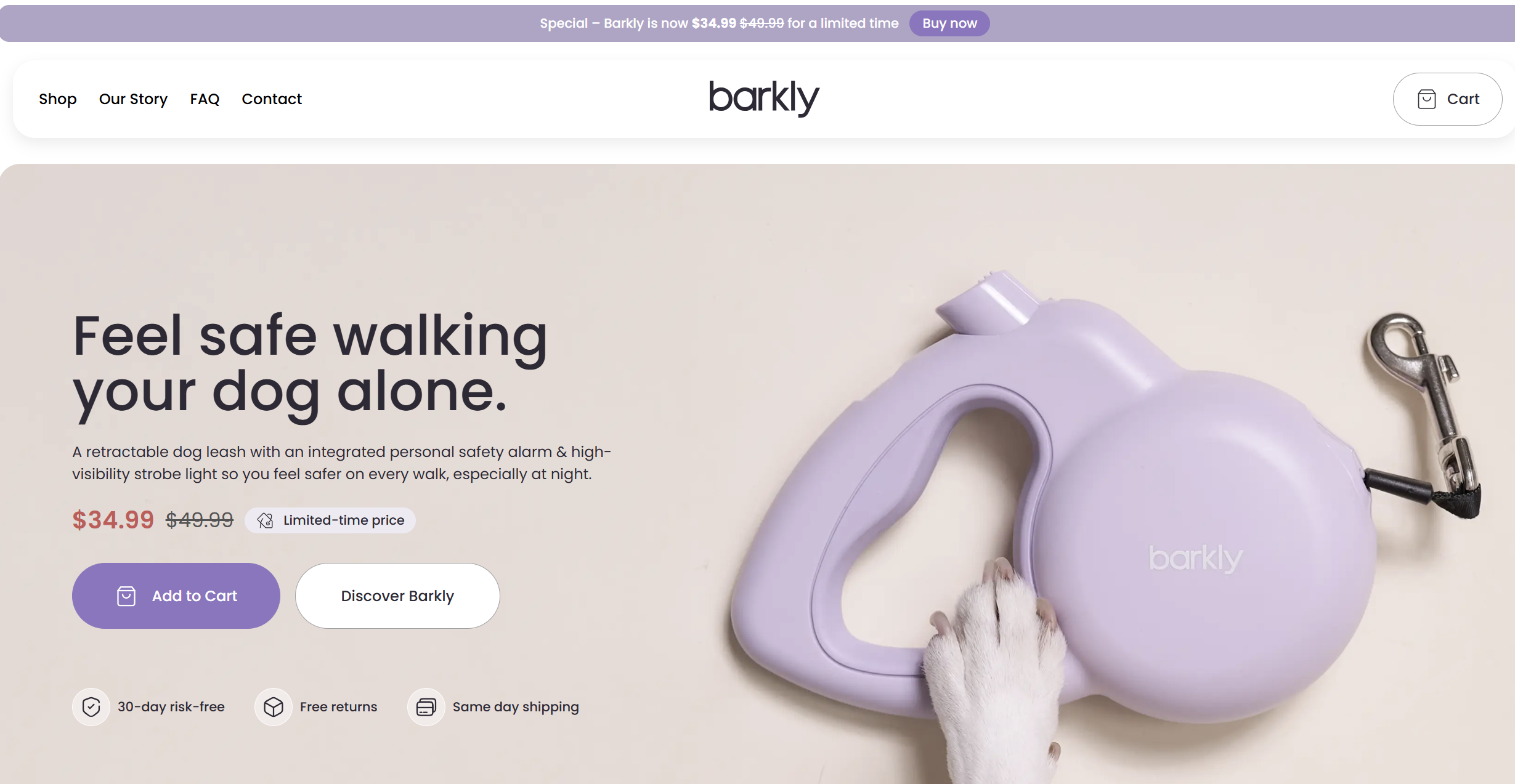Add the leash to cart

click(x=176, y=596)
